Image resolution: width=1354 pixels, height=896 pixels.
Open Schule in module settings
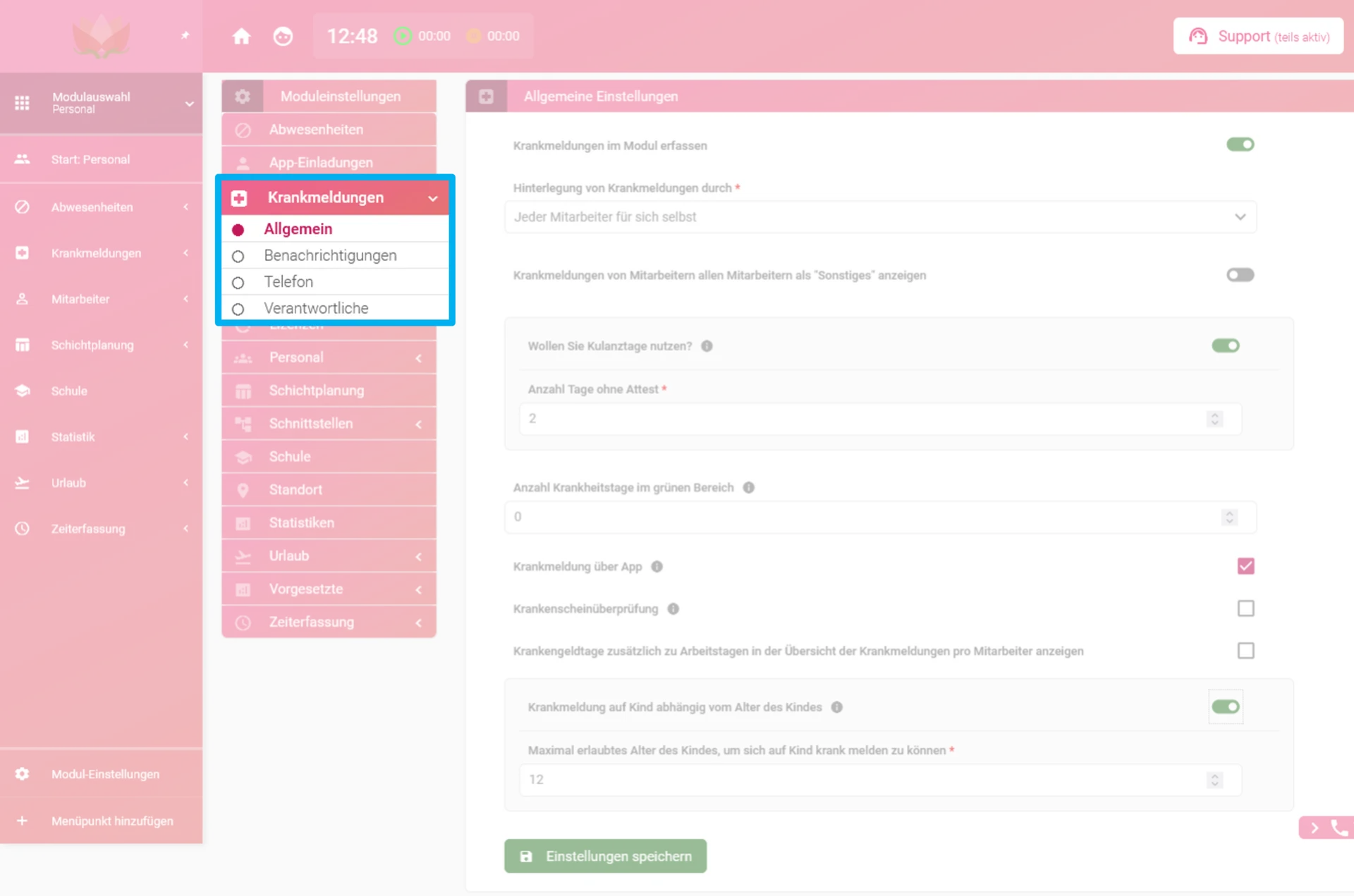(329, 457)
